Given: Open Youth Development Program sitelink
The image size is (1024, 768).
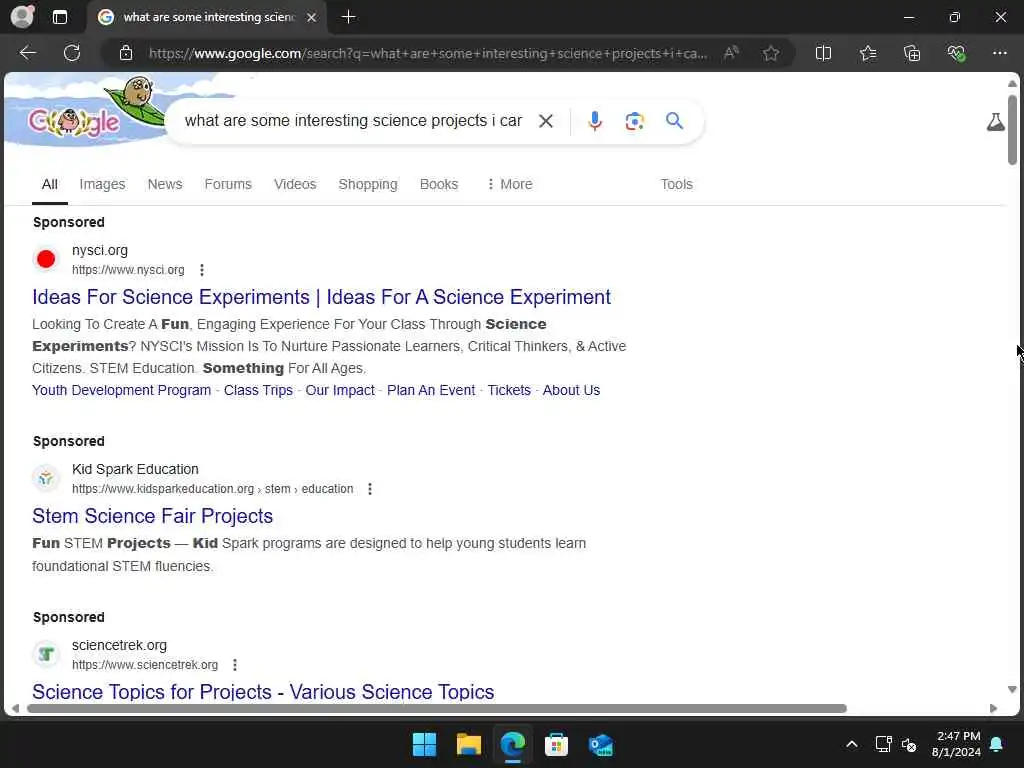Looking at the screenshot, I should pos(121,390).
